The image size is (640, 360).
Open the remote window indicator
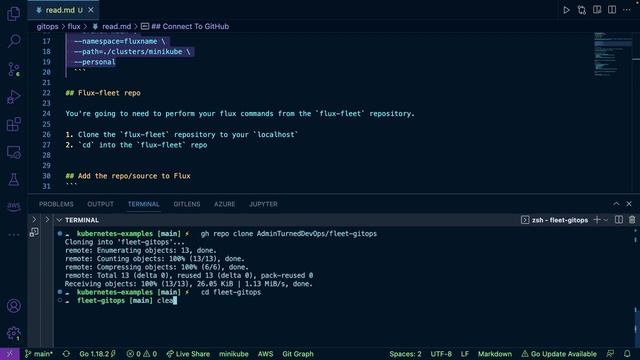click(10, 354)
